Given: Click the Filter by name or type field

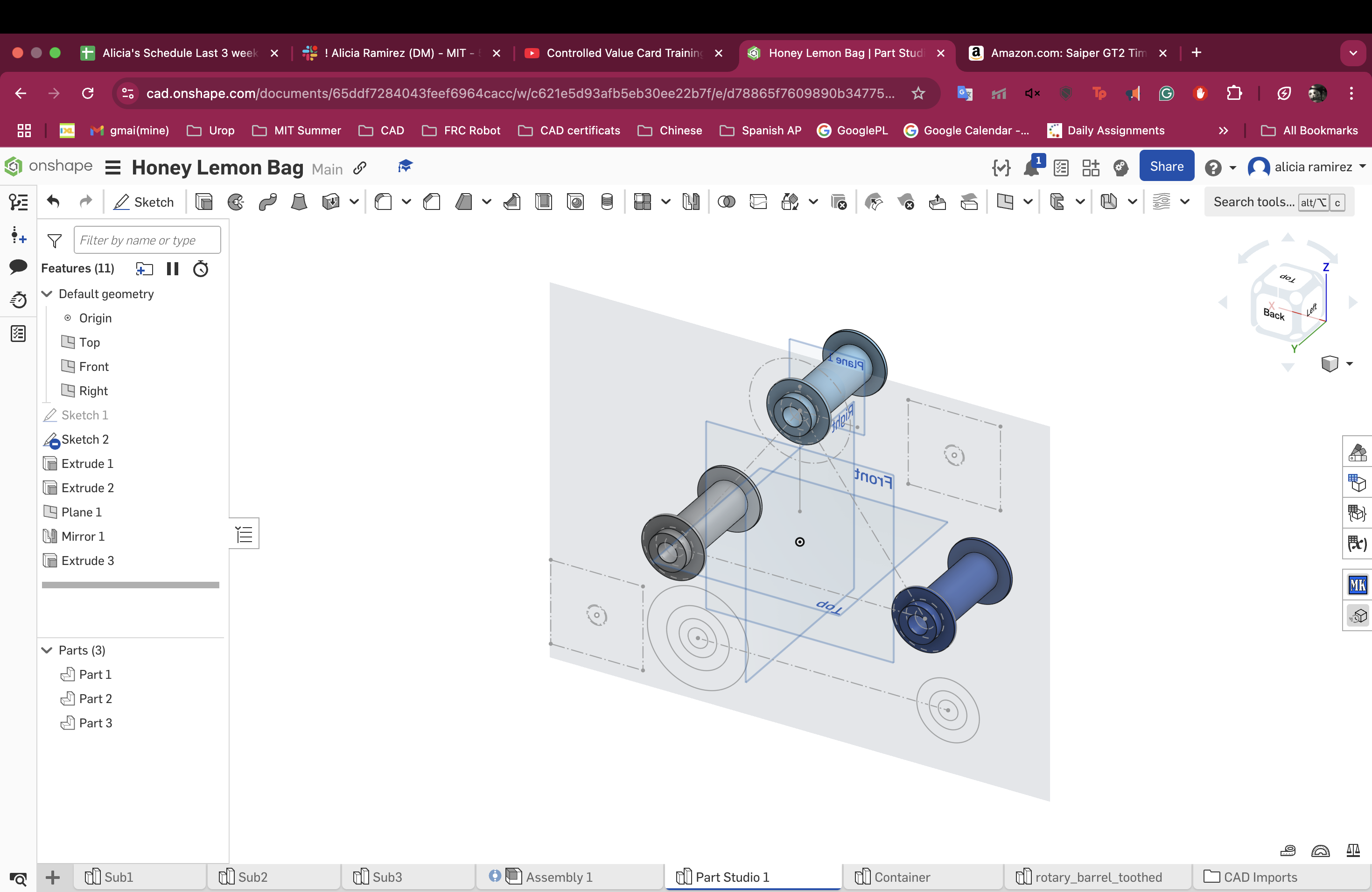Looking at the screenshot, I should [147, 240].
